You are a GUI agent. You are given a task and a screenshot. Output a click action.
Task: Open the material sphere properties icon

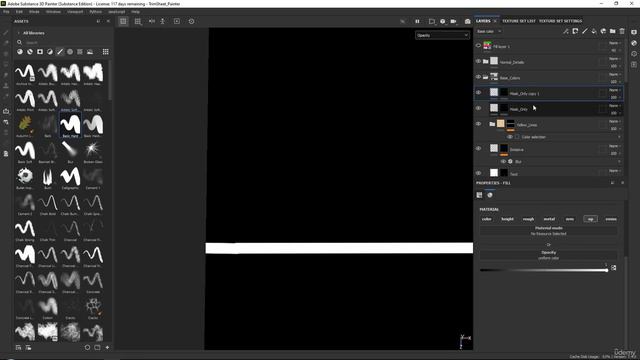[x=490, y=195]
